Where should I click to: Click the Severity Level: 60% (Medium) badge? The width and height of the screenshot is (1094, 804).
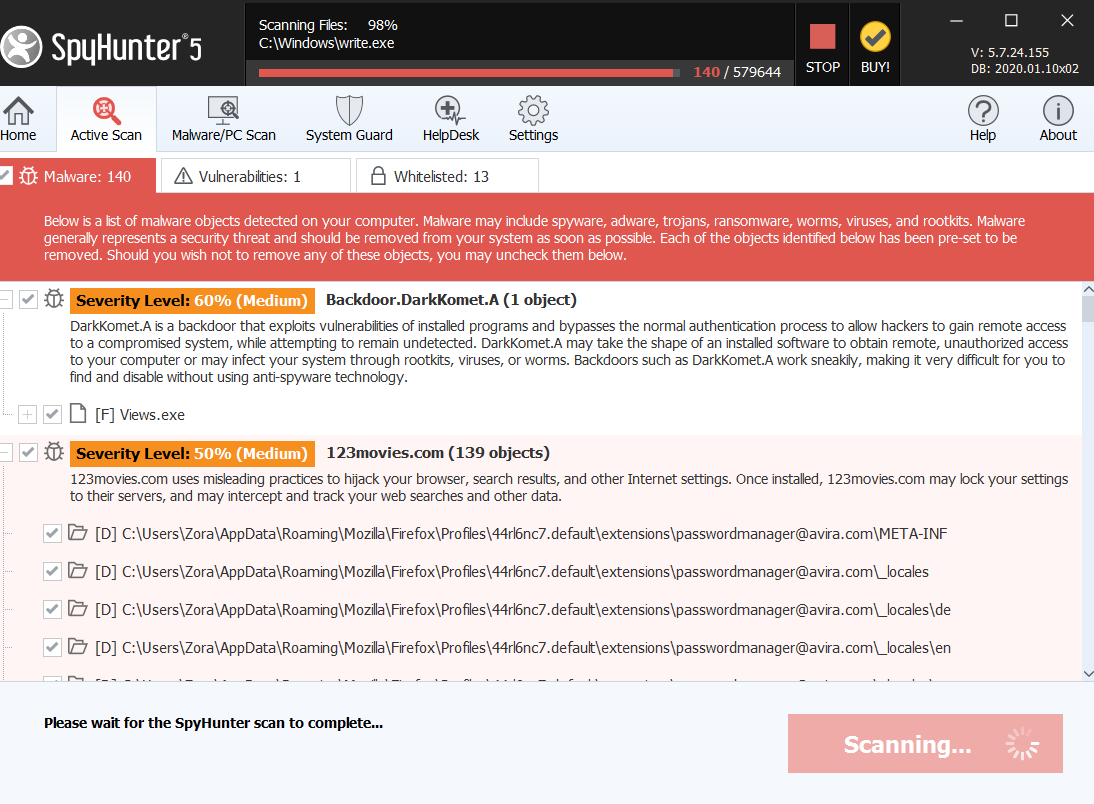coord(192,300)
